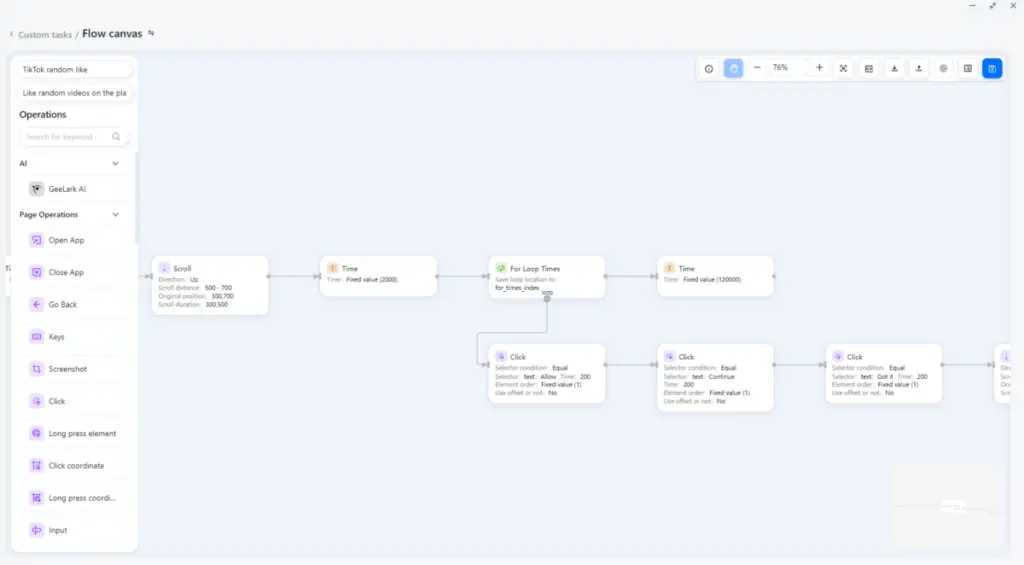Click the blue save button in toolbar
Image resolution: width=1024 pixels, height=565 pixels.
pos(992,68)
